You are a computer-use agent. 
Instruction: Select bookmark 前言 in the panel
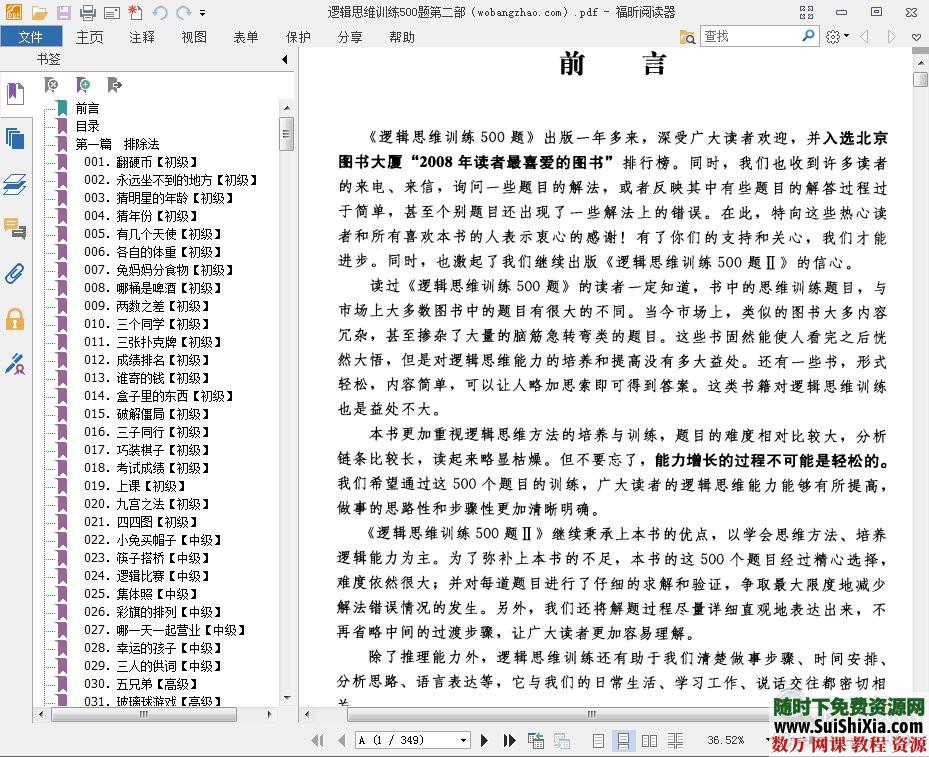coord(86,107)
